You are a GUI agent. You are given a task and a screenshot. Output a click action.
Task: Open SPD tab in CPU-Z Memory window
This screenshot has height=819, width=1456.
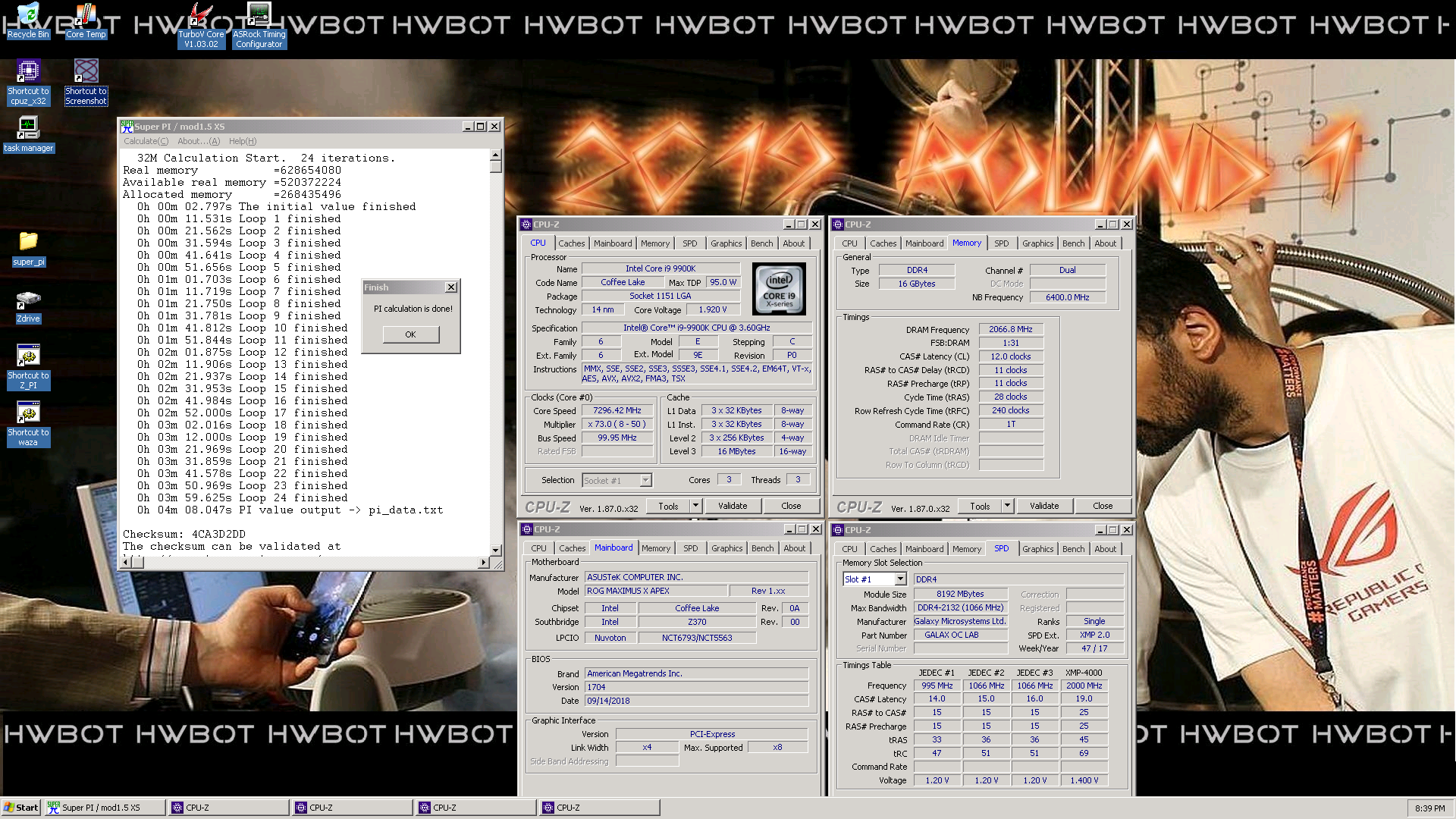[1002, 243]
